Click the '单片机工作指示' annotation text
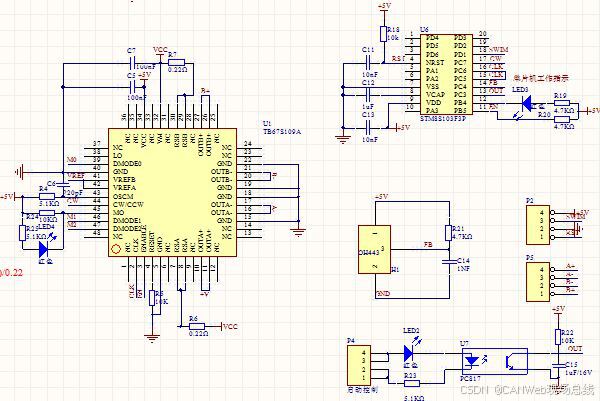 (541, 78)
